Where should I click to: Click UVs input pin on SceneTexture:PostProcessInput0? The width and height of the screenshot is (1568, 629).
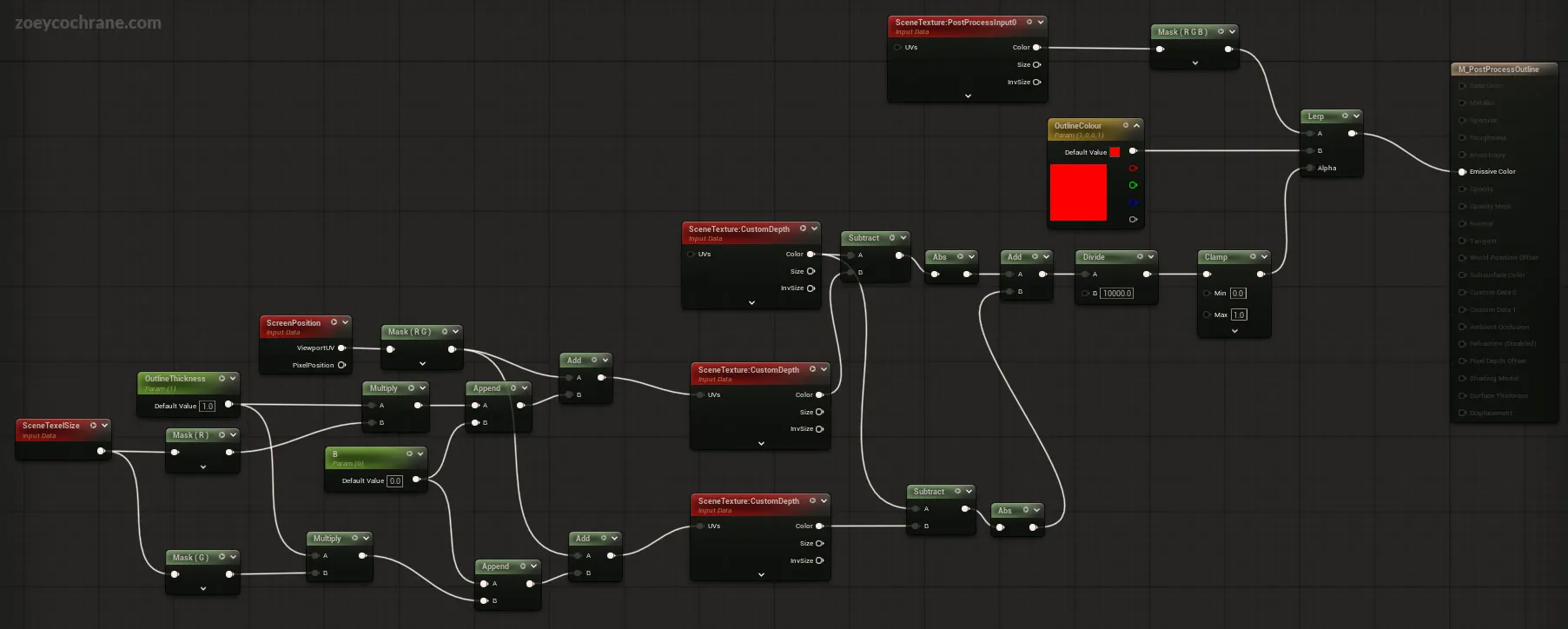pos(897,48)
